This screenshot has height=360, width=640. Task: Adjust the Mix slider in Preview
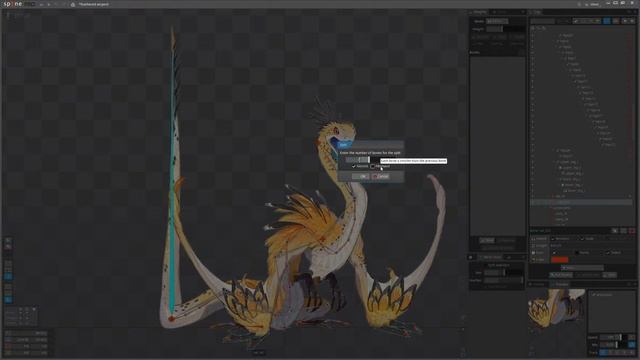click(613, 345)
